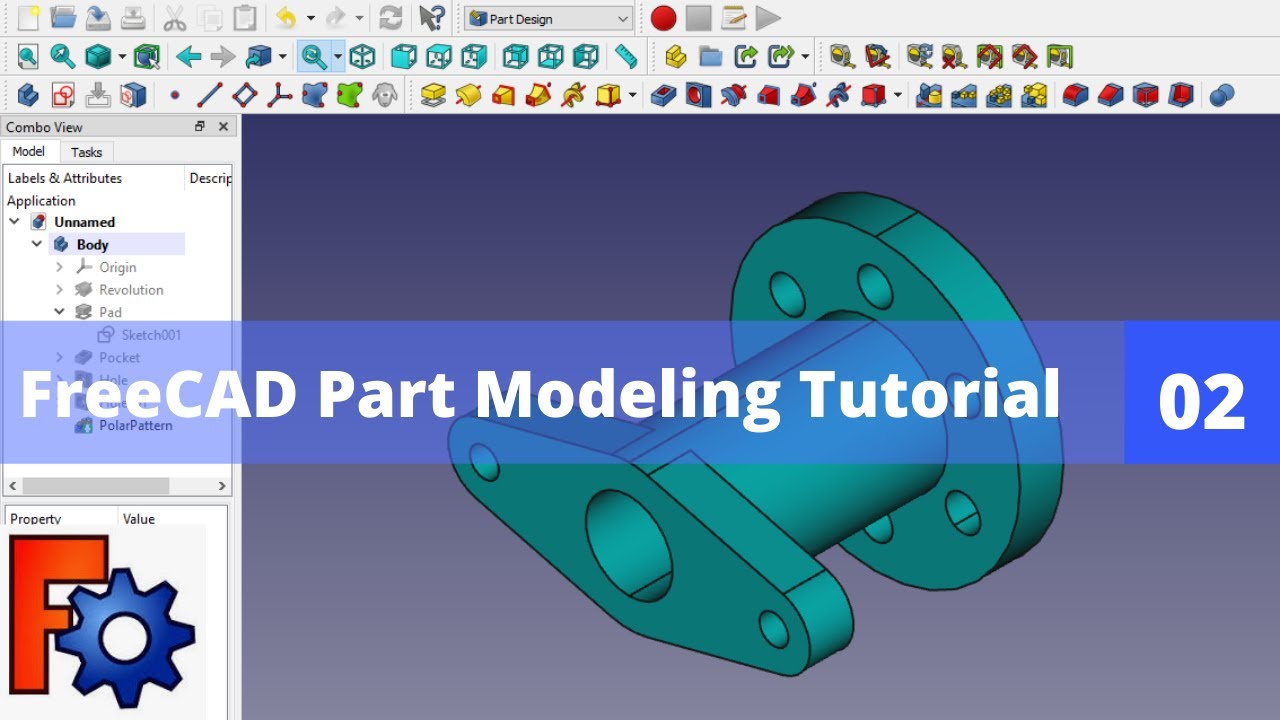Select PolarPattern in the model tree

pos(135,425)
